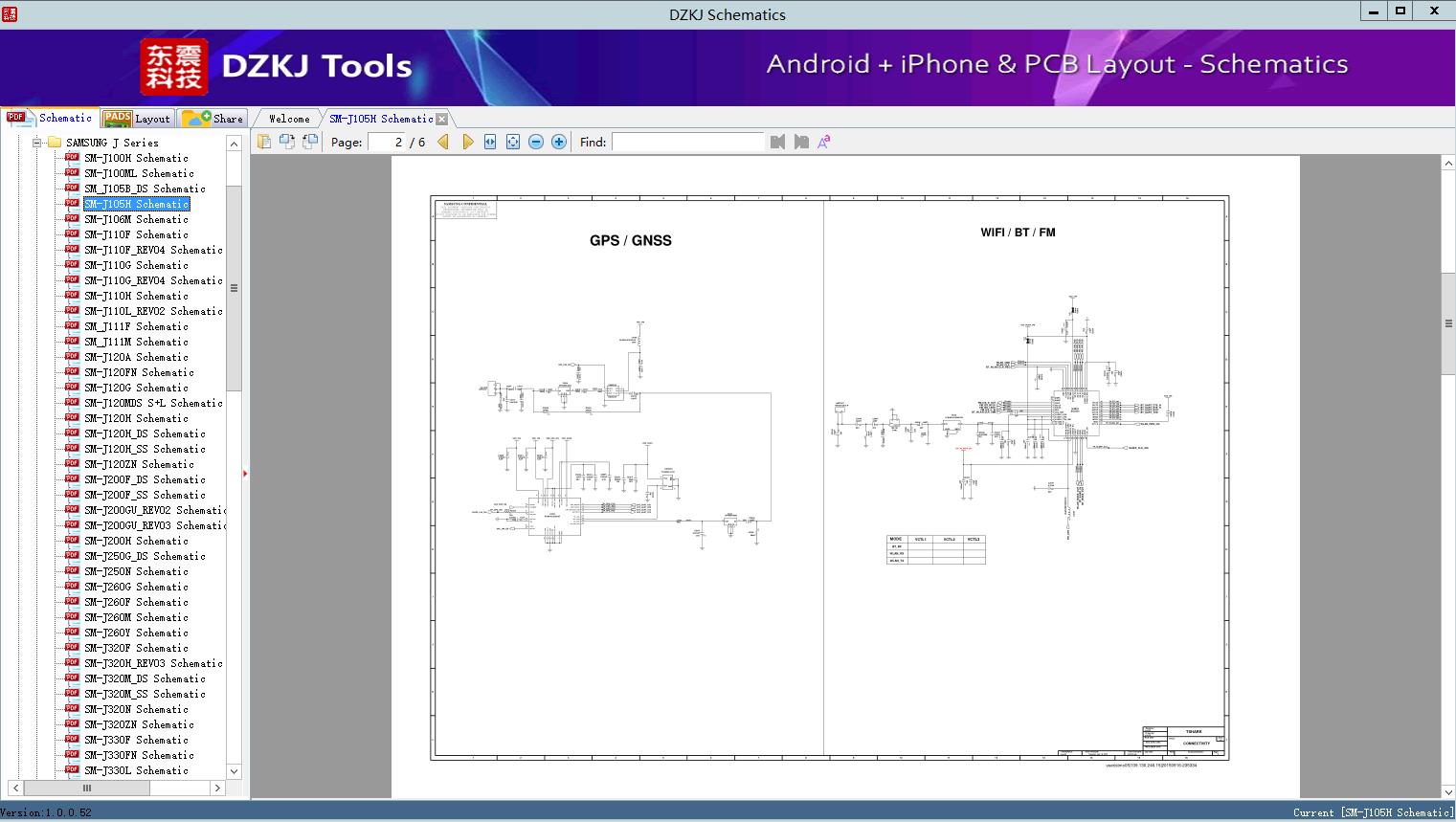Click the Find text input field
The height and width of the screenshot is (822, 1456).
(687, 142)
